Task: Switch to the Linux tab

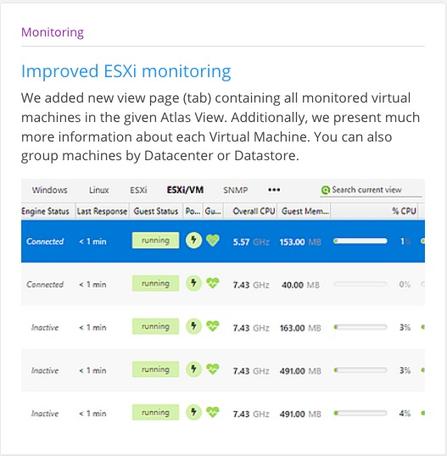Action: coord(99,190)
